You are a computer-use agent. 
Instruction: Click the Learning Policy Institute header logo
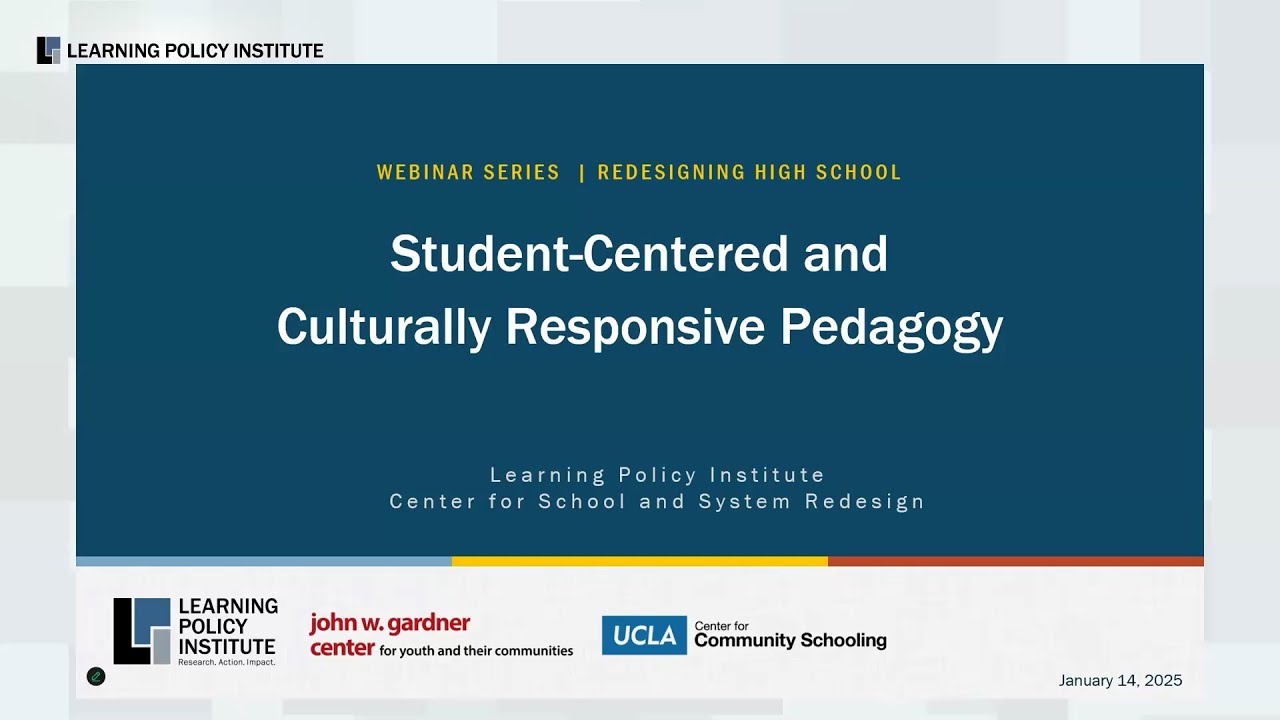coord(180,50)
